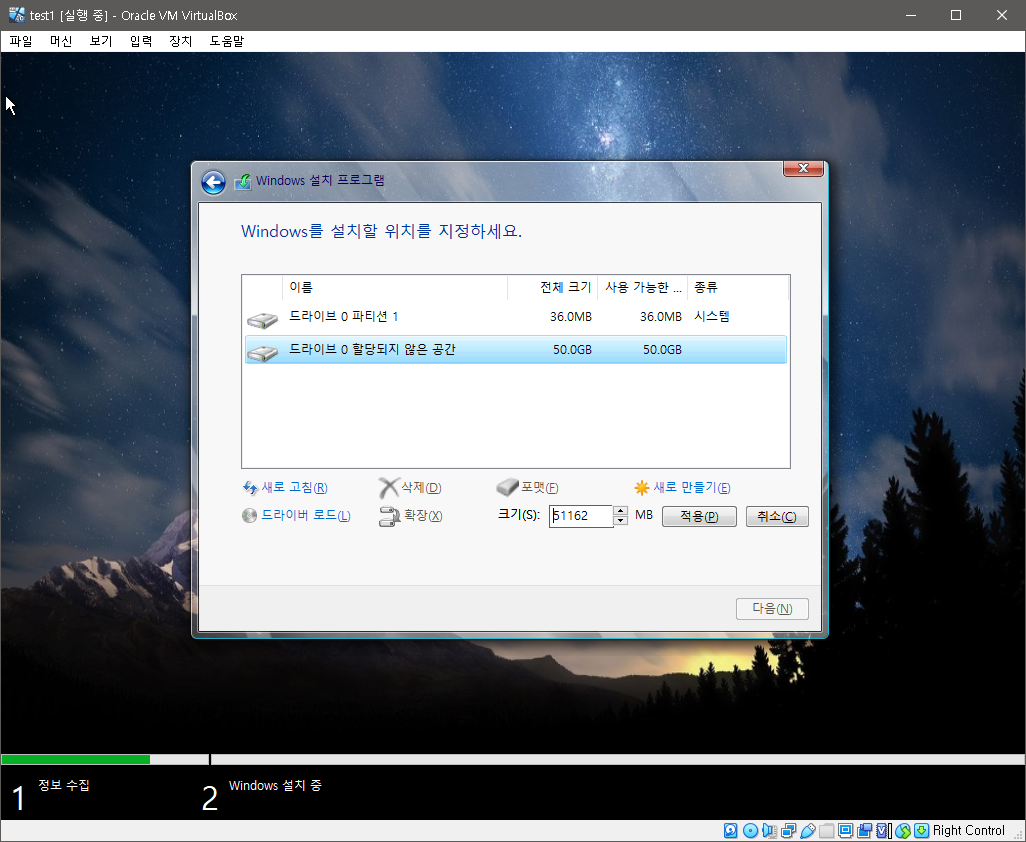The height and width of the screenshot is (842, 1026).
Task: Click the VirtualBox app icon in the title bar
Action: 16,14
